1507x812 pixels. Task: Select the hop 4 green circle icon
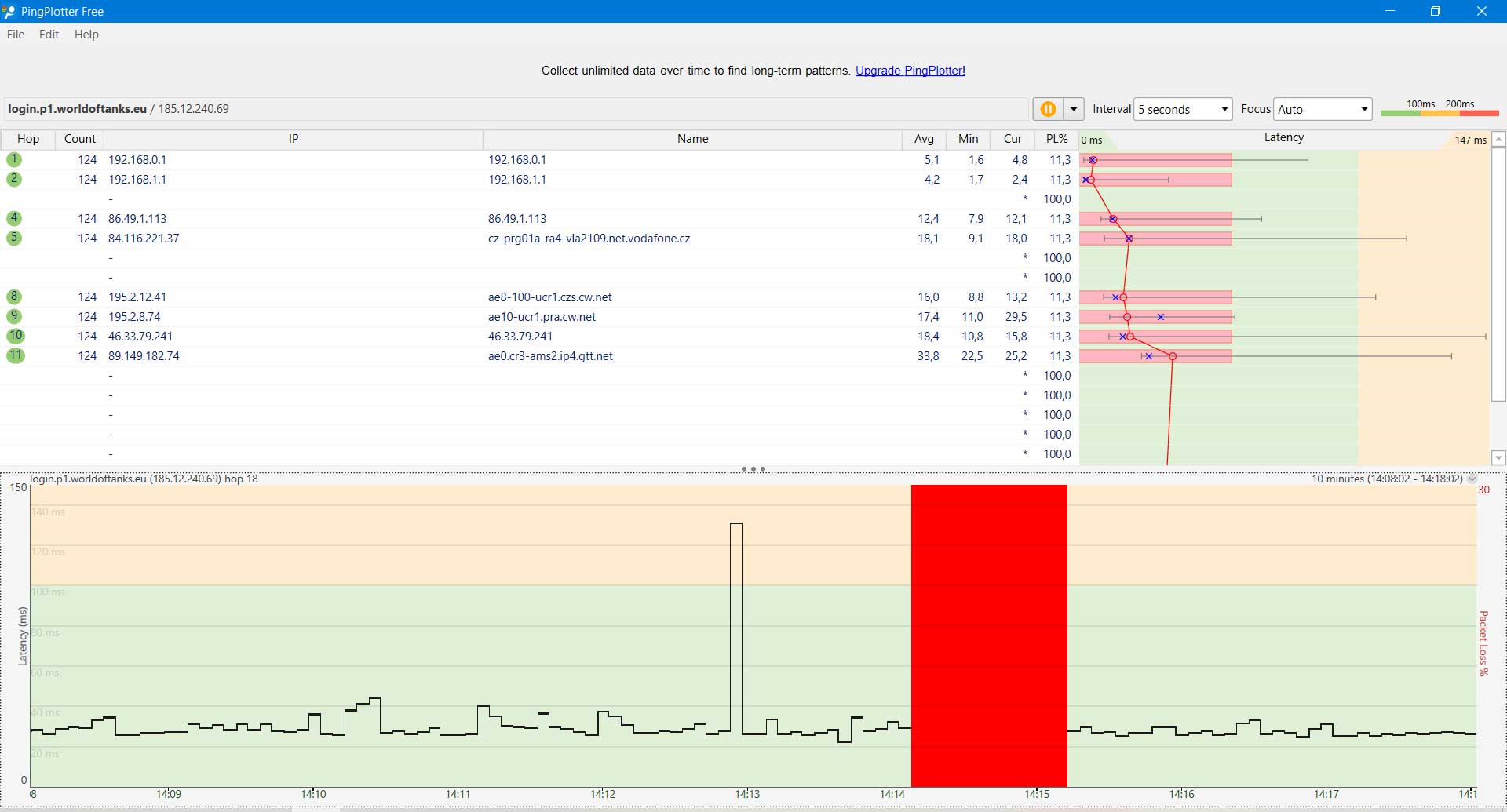pyautogui.click(x=14, y=218)
